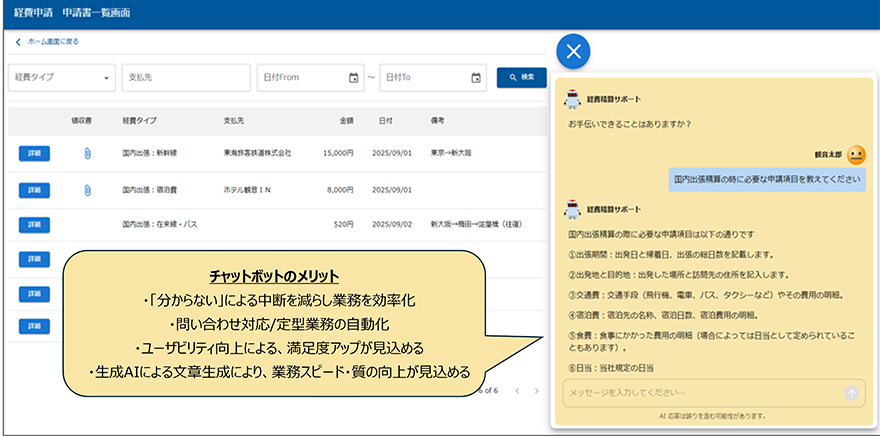Click the chat line ⑥日当：当社規定の日当
This screenshot has width=880, height=436.
coord(611,368)
